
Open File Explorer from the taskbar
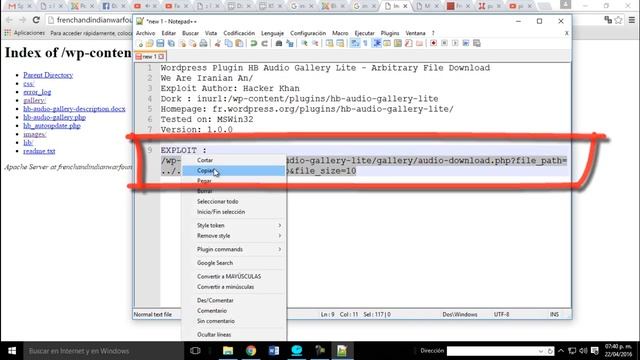(x=228, y=351)
